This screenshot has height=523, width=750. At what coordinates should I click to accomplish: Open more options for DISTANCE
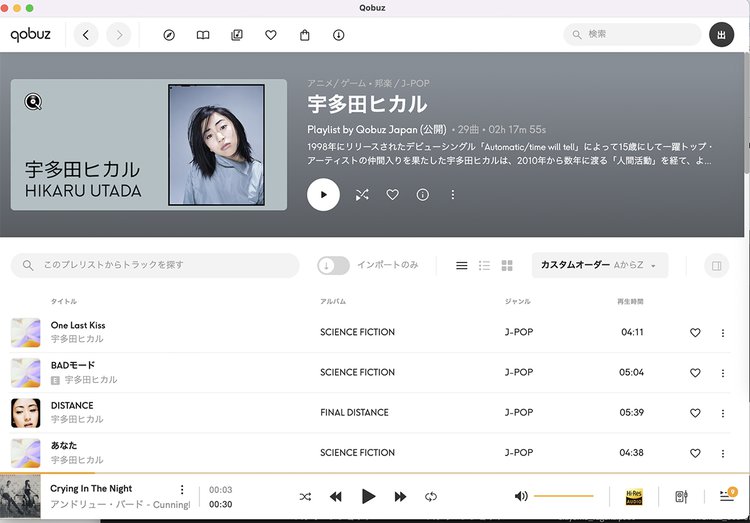pyautogui.click(x=723, y=413)
